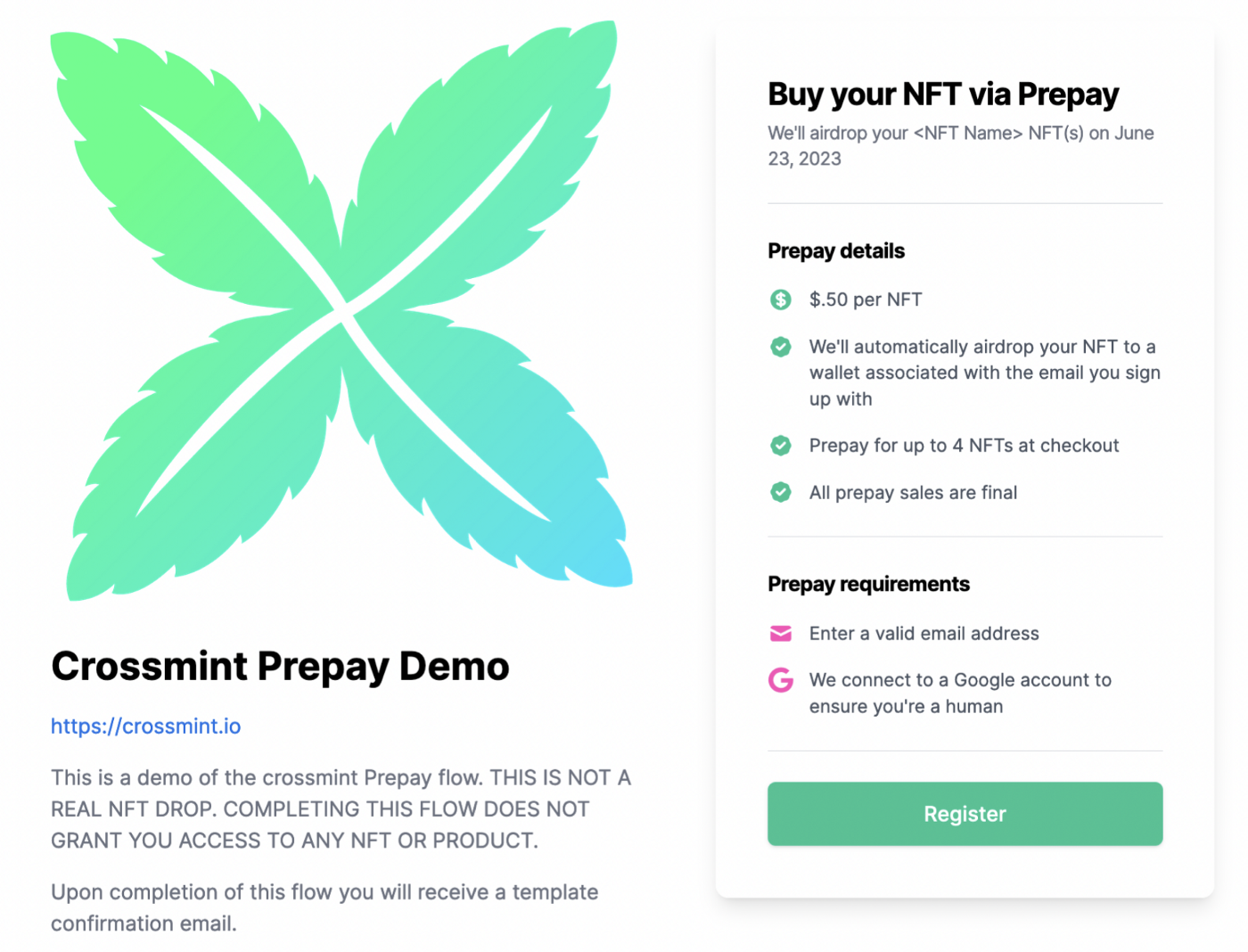Click checkmark badge beside All prepay sales are final
The height and width of the screenshot is (952, 1248).
pyautogui.click(x=780, y=492)
